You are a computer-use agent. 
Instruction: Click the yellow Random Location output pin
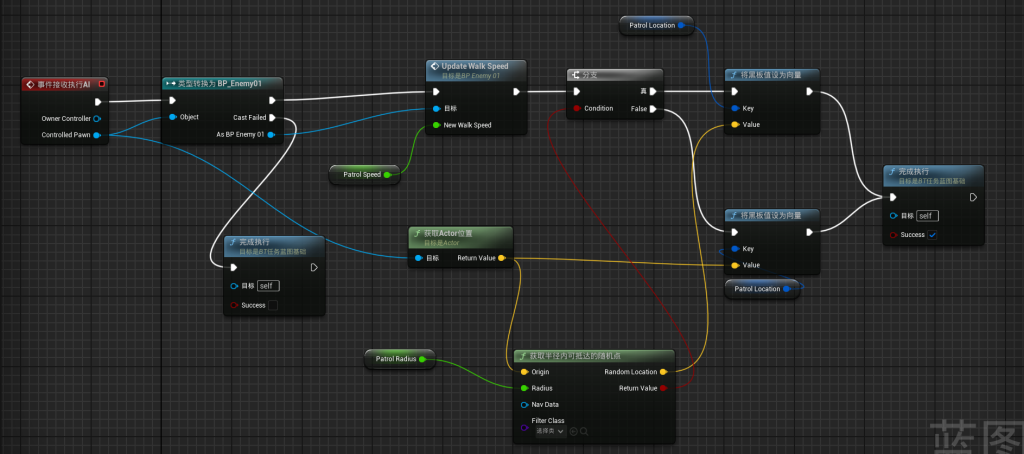pyautogui.click(x=665, y=371)
